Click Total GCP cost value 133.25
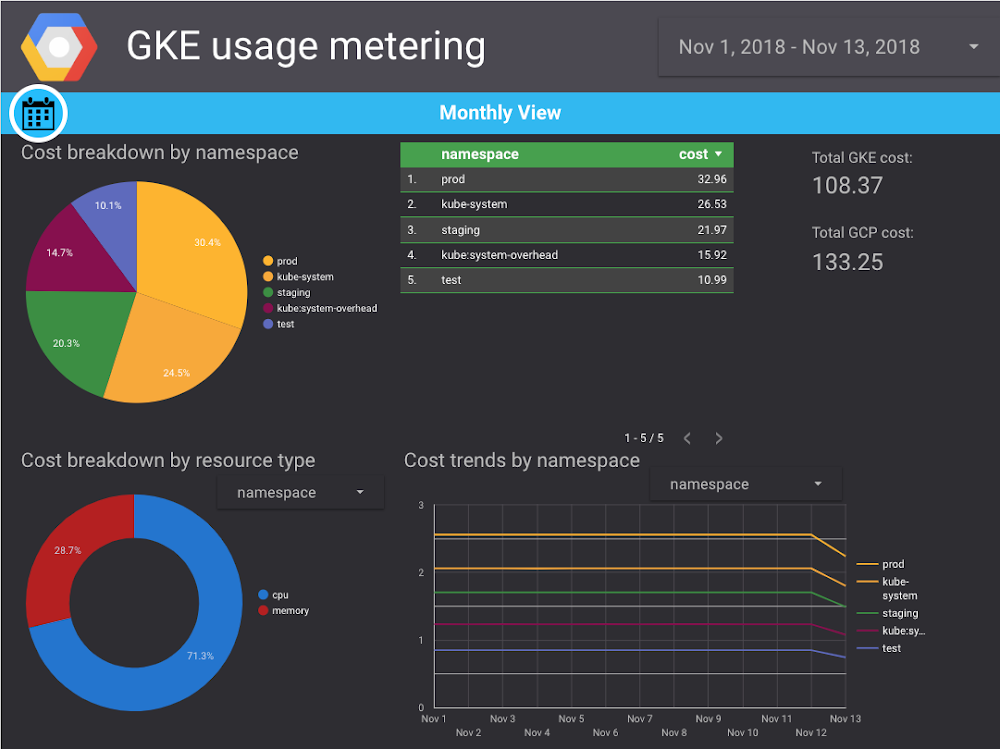Image resolution: width=1000 pixels, height=749 pixels. click(x=847, y=262)
